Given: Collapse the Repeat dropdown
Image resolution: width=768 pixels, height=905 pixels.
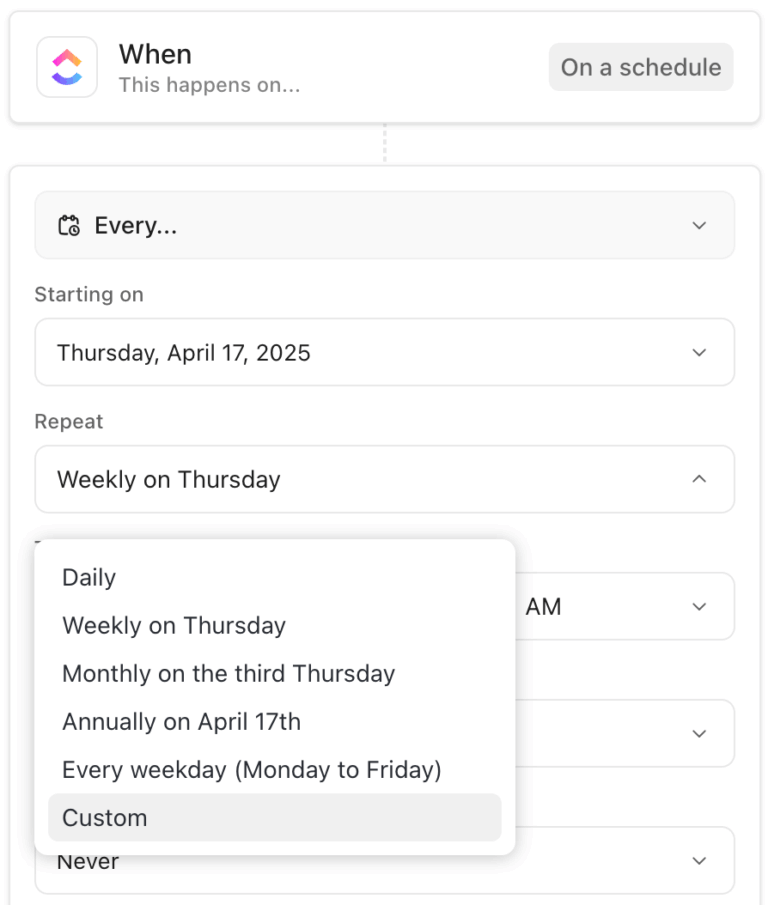Looking at the screenshot, I should [x=700, y=479].
